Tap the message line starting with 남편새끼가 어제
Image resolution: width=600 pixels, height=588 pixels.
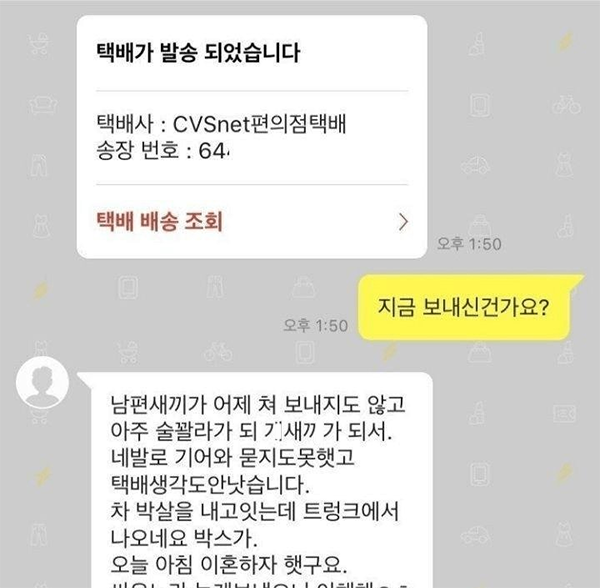(258, 404)
